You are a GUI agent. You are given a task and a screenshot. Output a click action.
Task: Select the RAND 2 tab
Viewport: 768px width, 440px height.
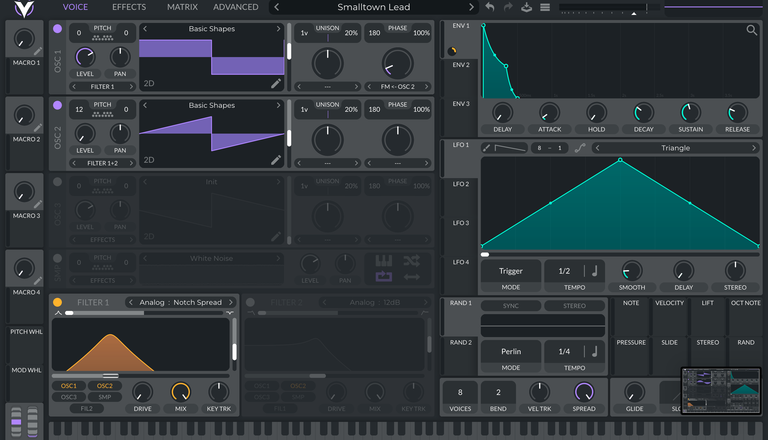[460, 342]
